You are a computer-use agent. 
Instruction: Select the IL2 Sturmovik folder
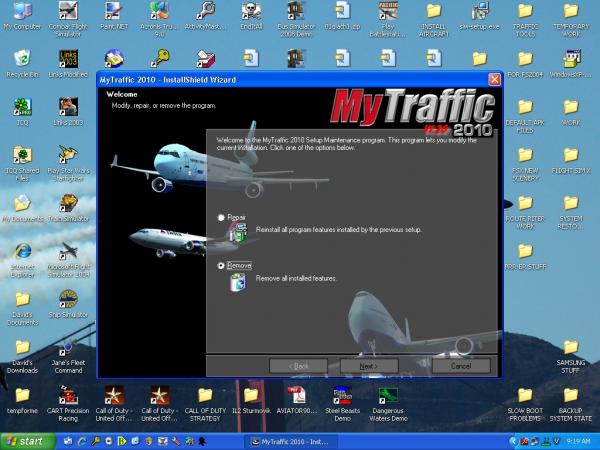point(251,401)
